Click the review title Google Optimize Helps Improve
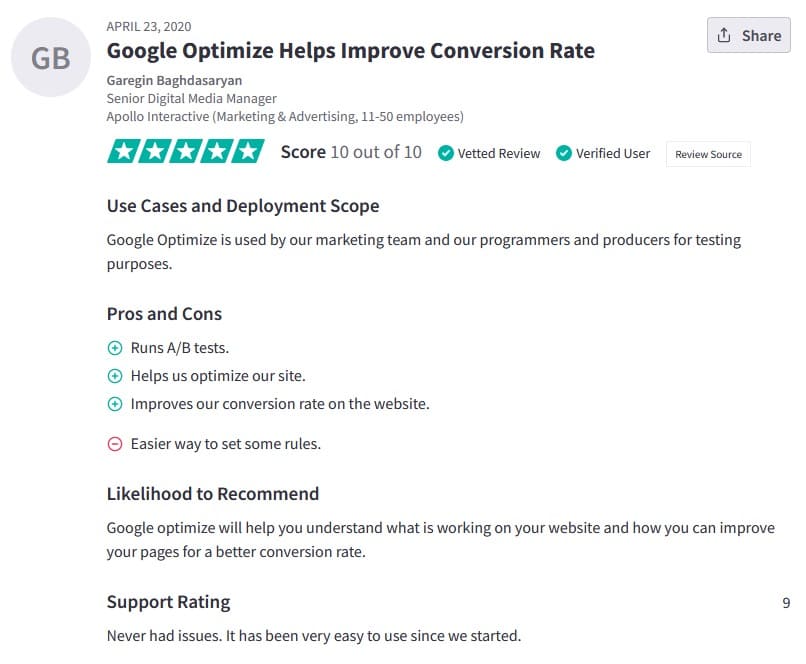Viewport: 806px width, 664px height. point(351,51)
